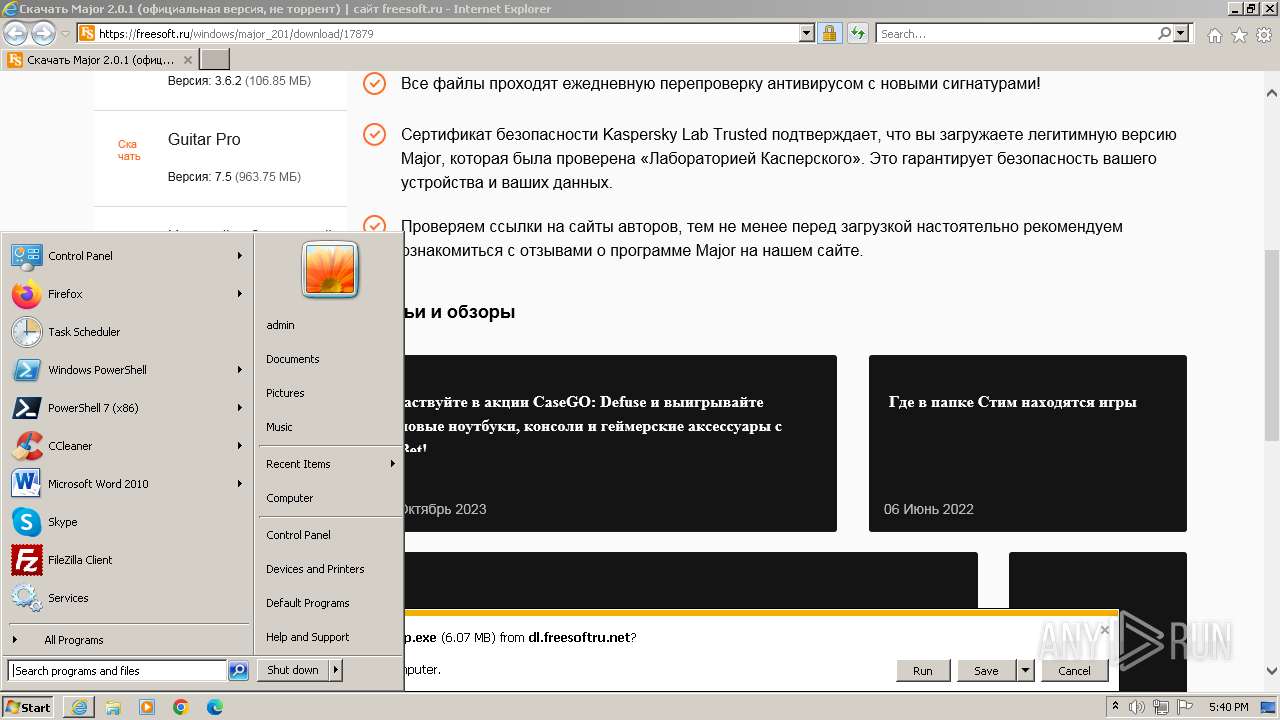Expand CCleaner submenu arrow
This screenshot has width=1280, height=720.
[x=240, y=446]
